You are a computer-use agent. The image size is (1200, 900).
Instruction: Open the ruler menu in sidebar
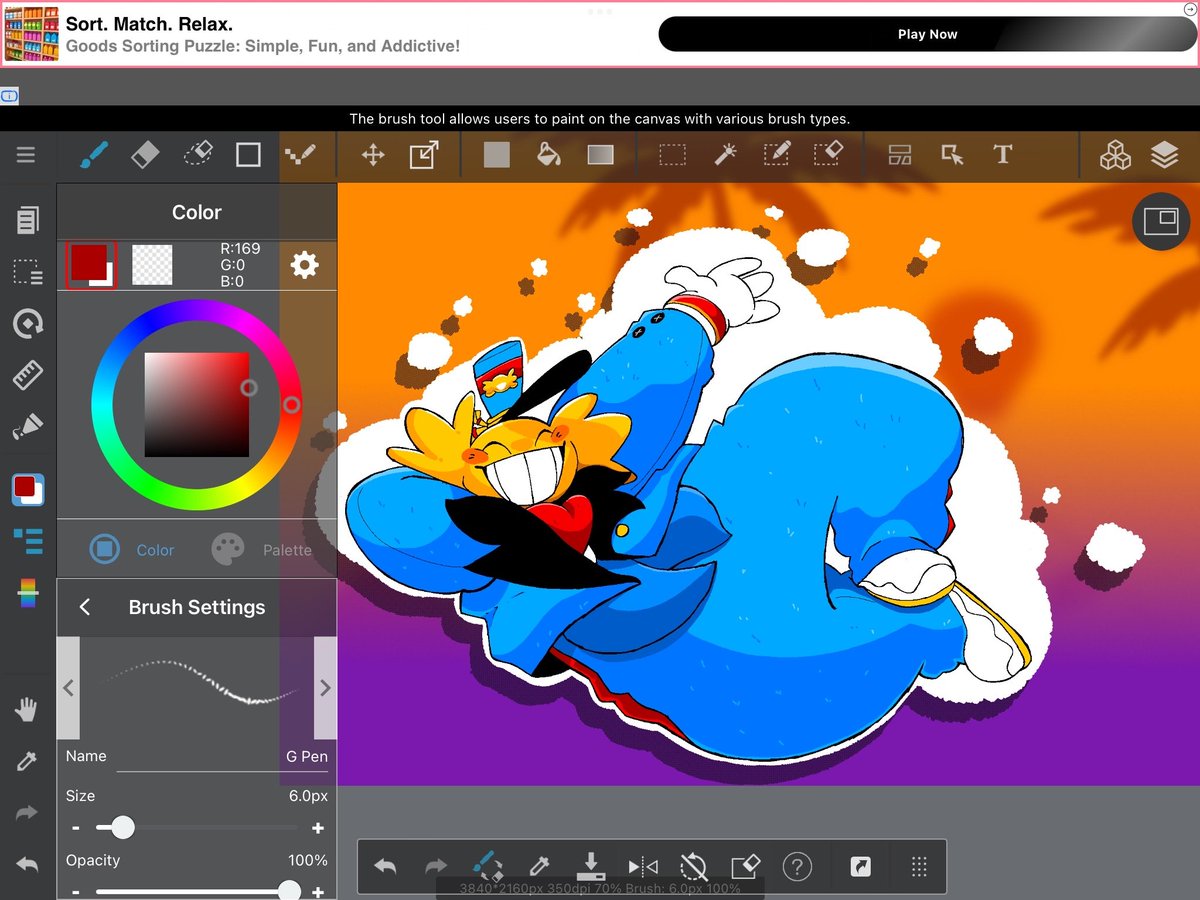tap(28, 376)
